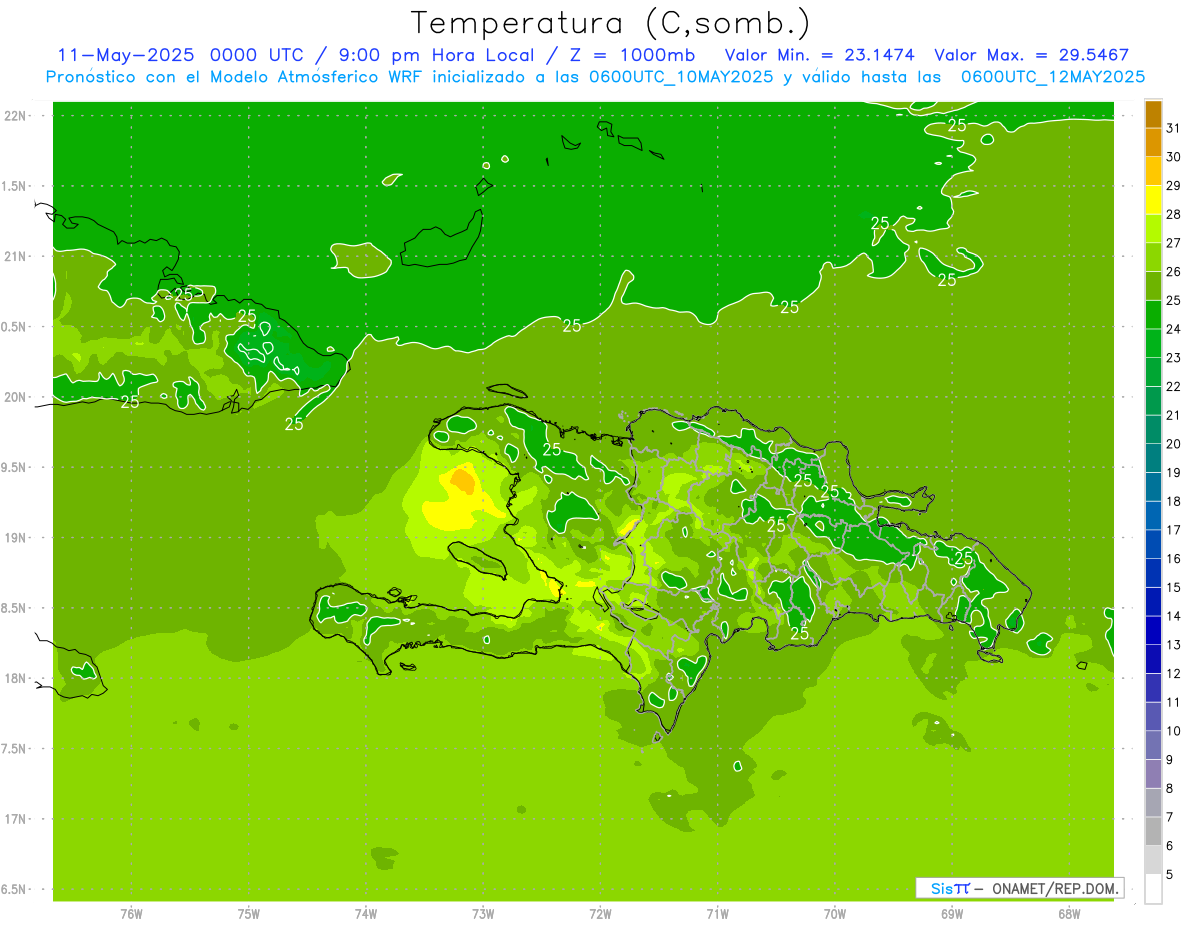Click the latitude axis label "21N"
The height and width of the screenshot is (927, 1200).
click(x=16, y=257)
